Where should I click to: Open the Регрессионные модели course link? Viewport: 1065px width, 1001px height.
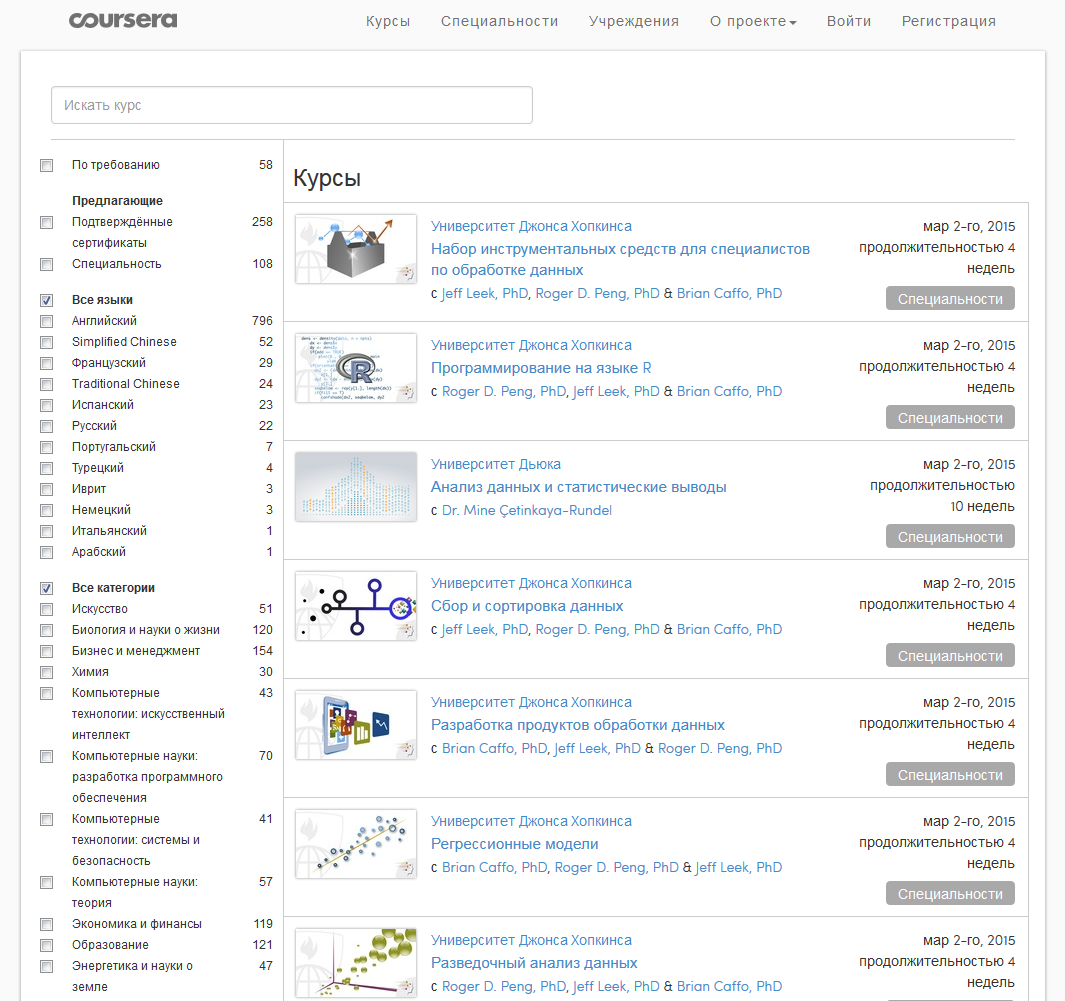(x=515, y=843)
